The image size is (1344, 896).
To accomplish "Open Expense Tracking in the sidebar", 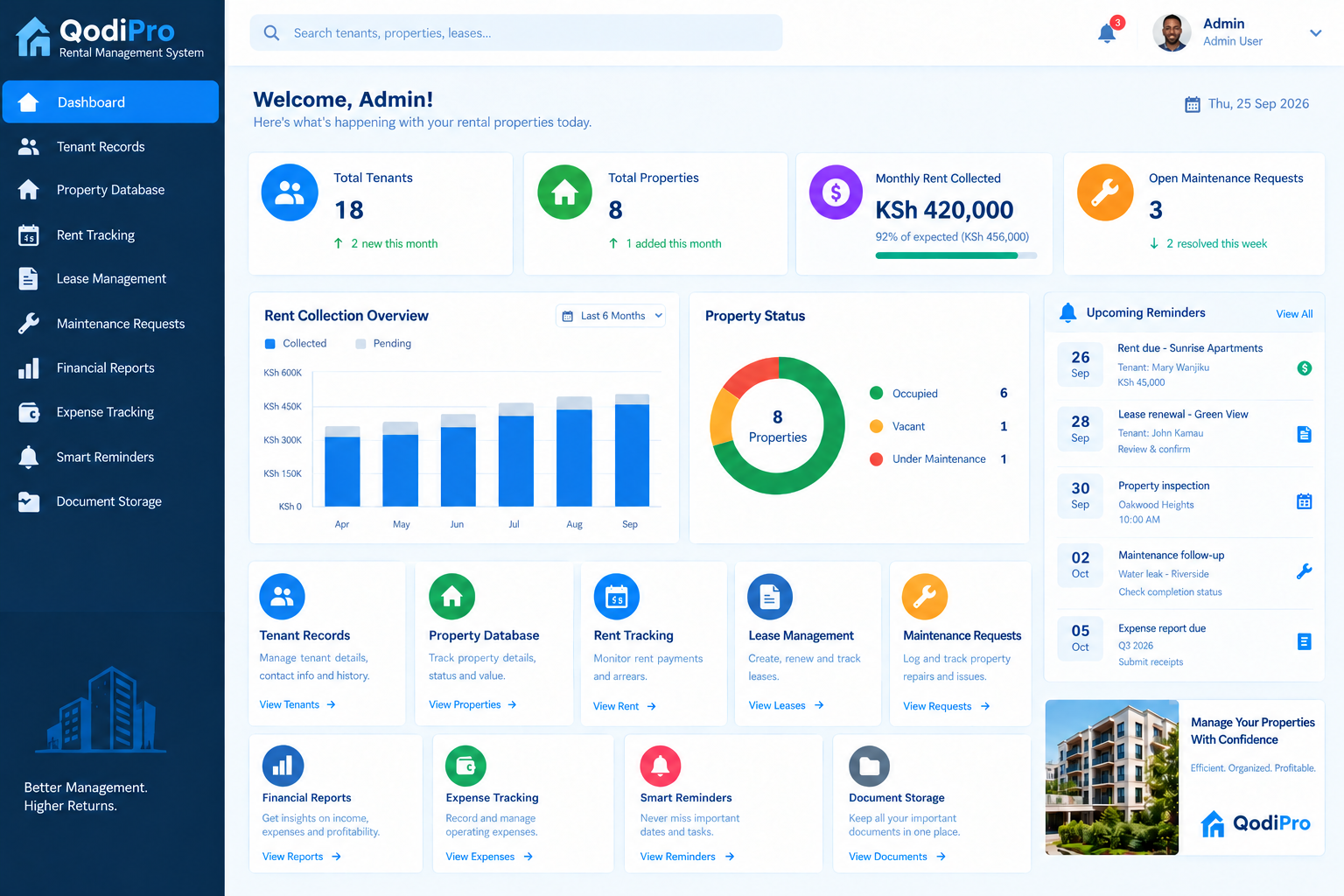I will click(111, 412).
